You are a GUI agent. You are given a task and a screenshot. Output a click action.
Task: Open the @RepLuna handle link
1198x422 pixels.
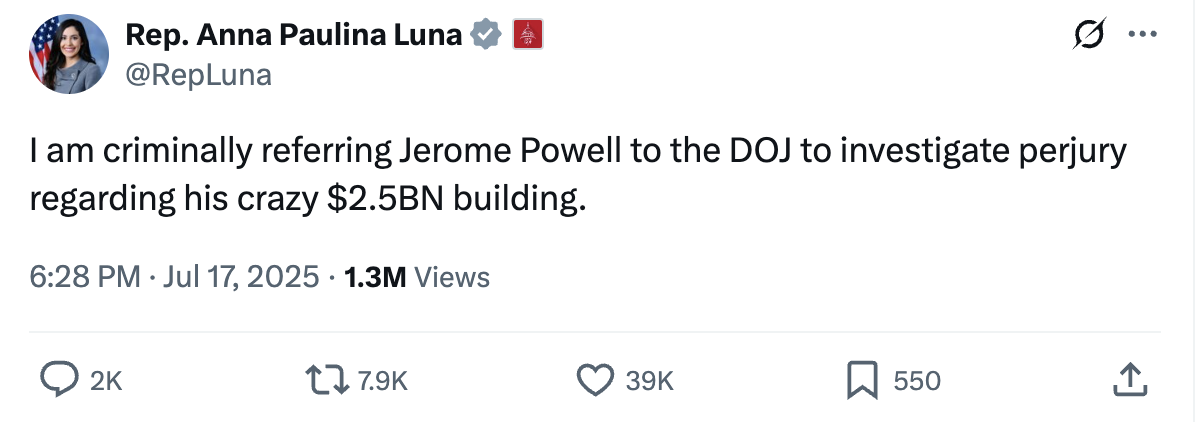pyautogui.click(x=197, y=74)
